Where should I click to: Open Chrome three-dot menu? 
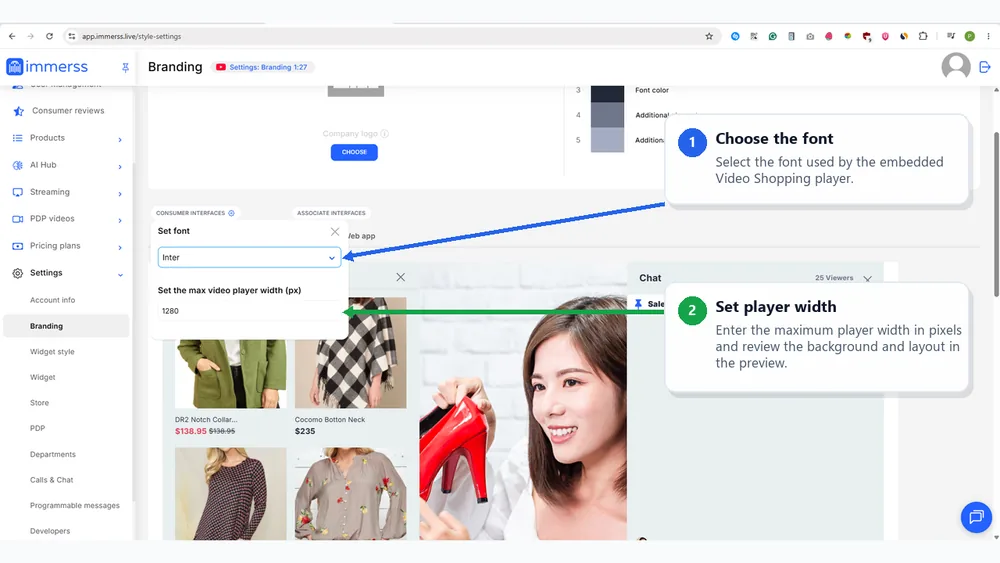click(988, 36)
